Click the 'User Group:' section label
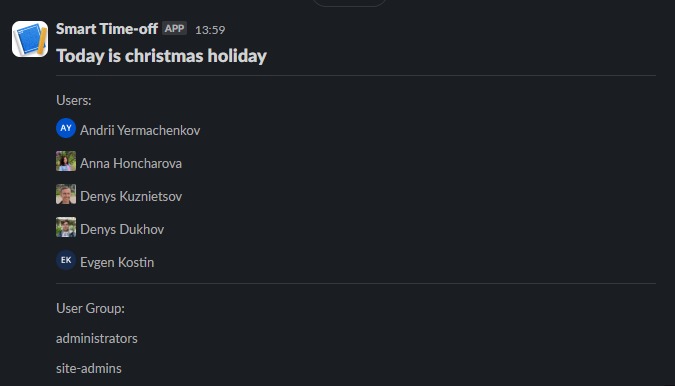The height and width of the screenshot is (386, 675). pos(90,309)
